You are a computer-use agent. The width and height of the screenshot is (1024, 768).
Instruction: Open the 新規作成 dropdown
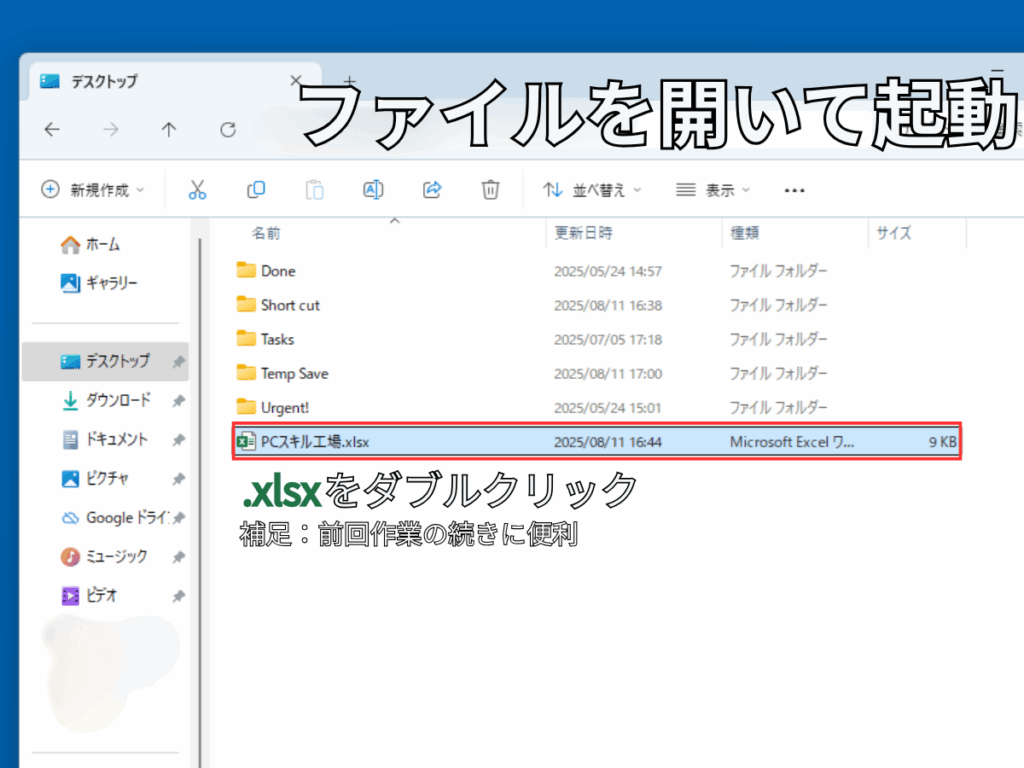tap(92, 190)
